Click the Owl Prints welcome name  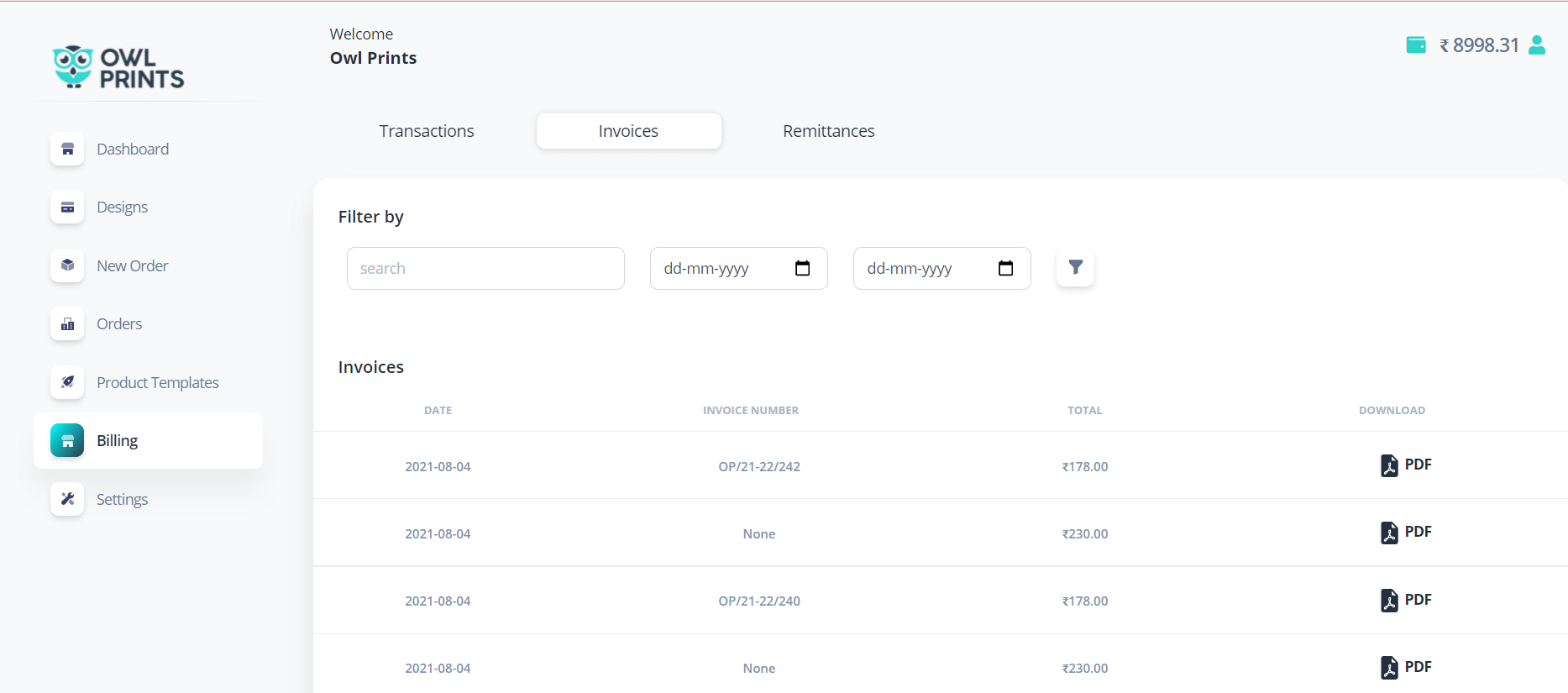[373, 58]
